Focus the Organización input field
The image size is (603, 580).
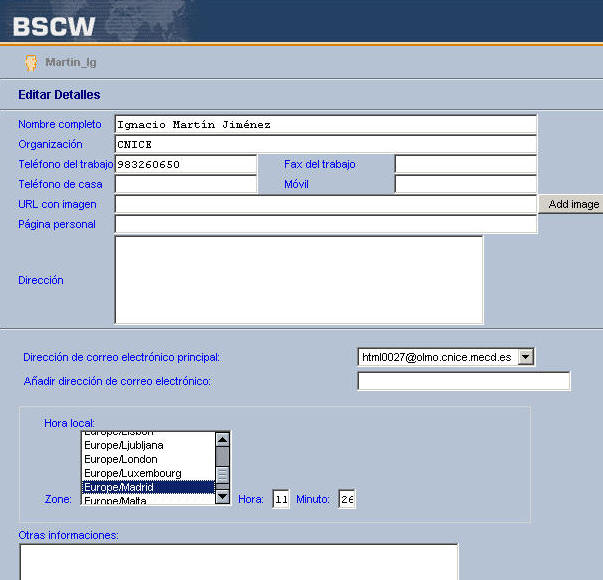pyautogui.click(x=325, y=144)
